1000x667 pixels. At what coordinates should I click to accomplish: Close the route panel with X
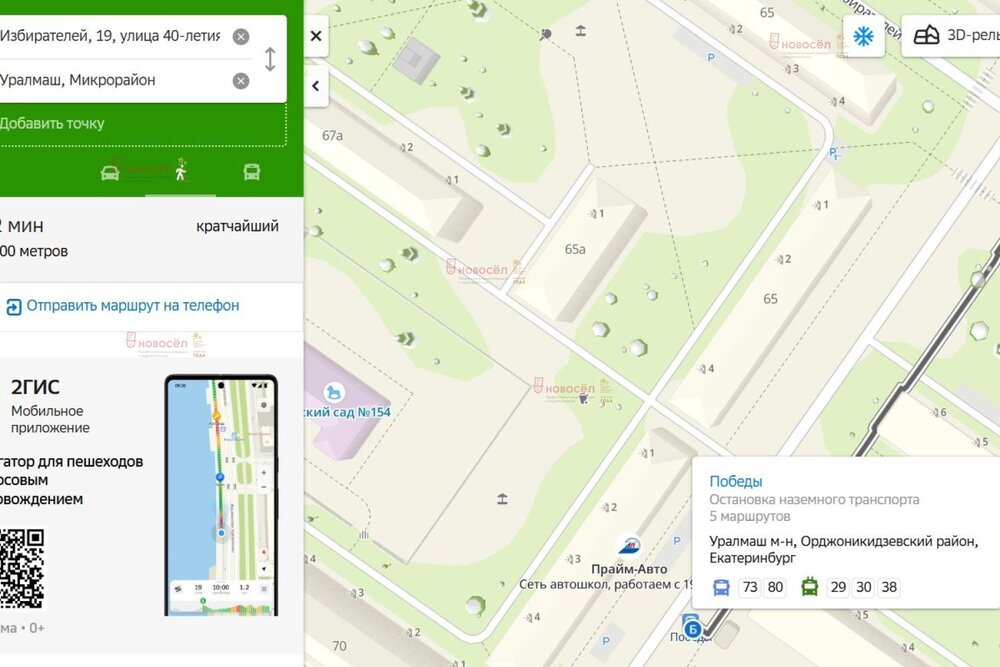click(316, 37)
